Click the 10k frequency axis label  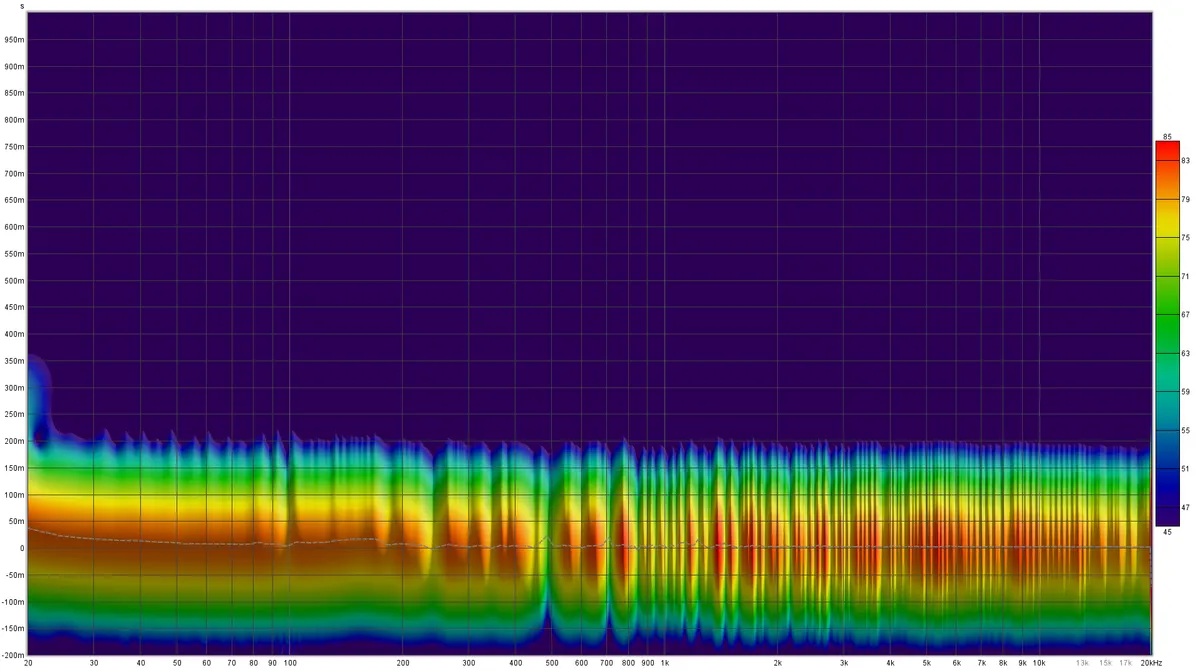click(1039, 663)
